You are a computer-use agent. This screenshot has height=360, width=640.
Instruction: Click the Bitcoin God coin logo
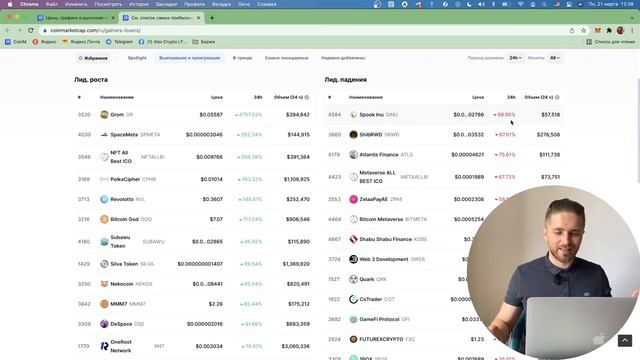coord(104,219)
